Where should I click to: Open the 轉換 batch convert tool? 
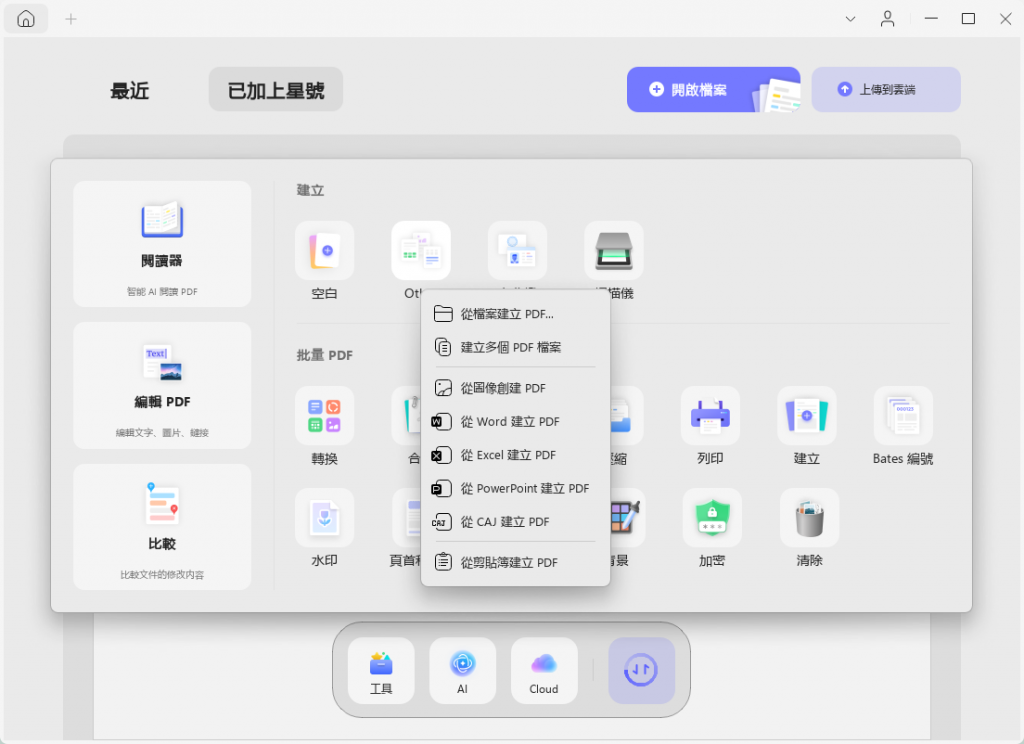tap(325, 416)
